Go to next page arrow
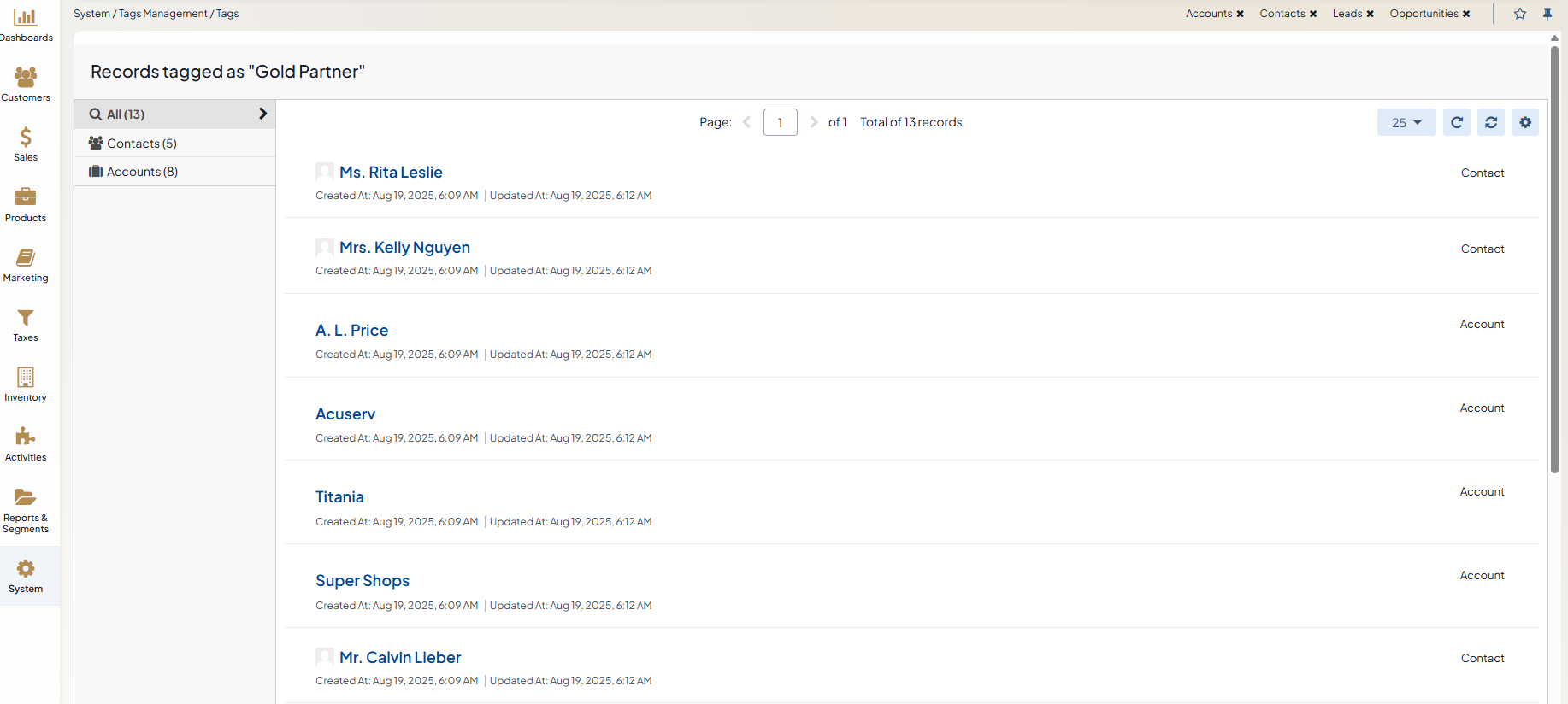This screenshot has width=1568, height=704. click(813, 122)
